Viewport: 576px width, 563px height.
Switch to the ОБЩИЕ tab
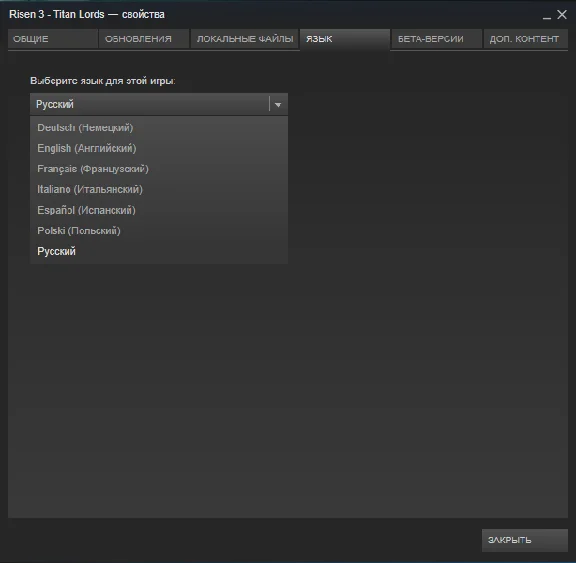tap(53, 39)
